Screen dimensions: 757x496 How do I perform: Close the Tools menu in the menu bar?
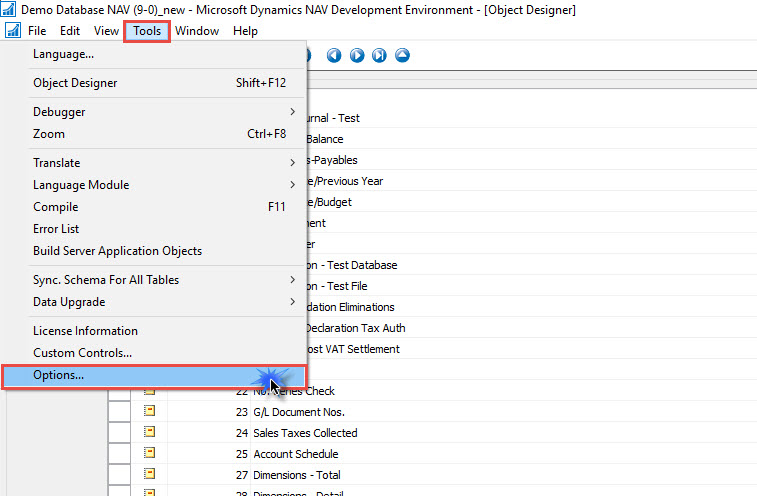147,31
